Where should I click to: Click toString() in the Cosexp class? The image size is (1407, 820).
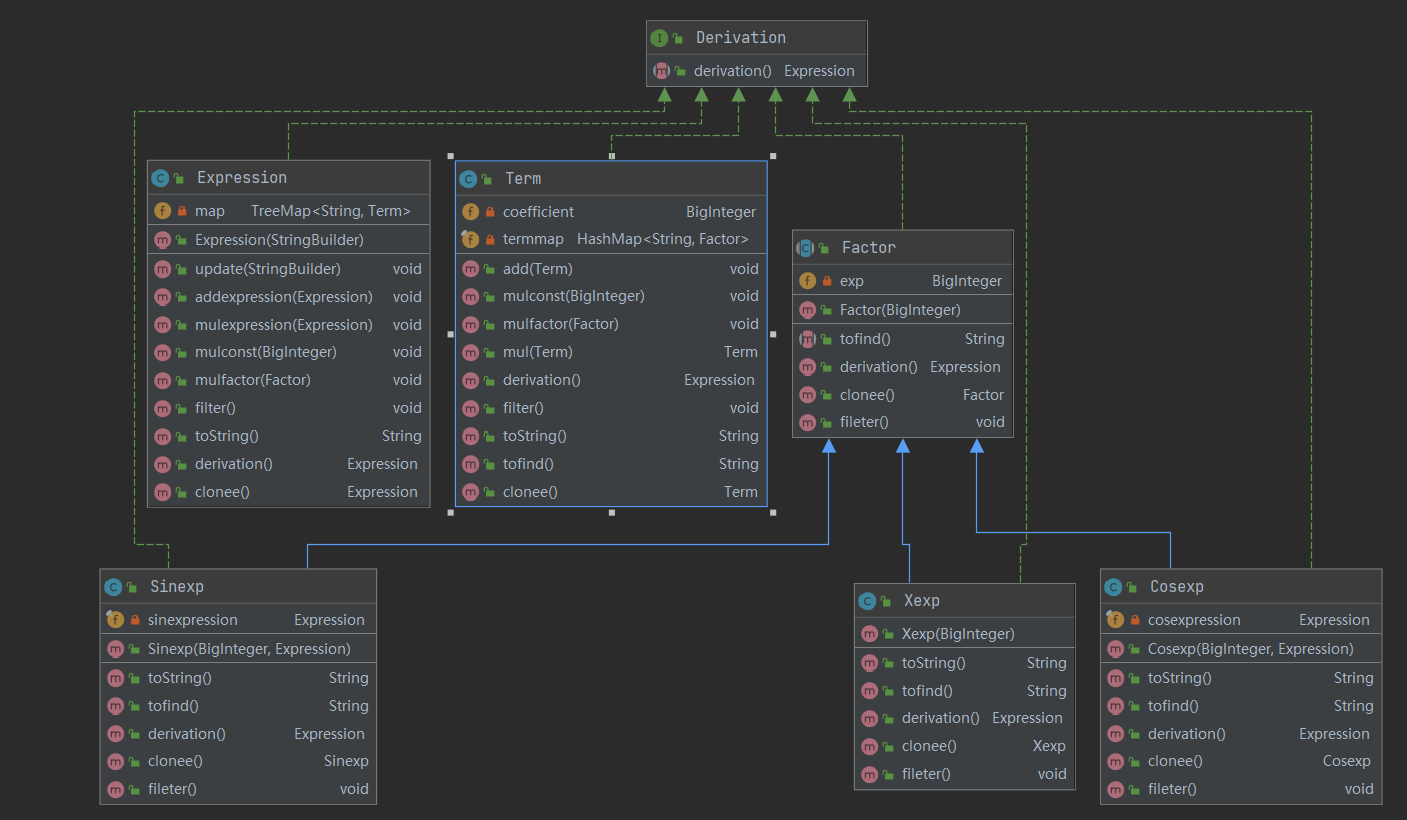click(x=1180, y=678)
